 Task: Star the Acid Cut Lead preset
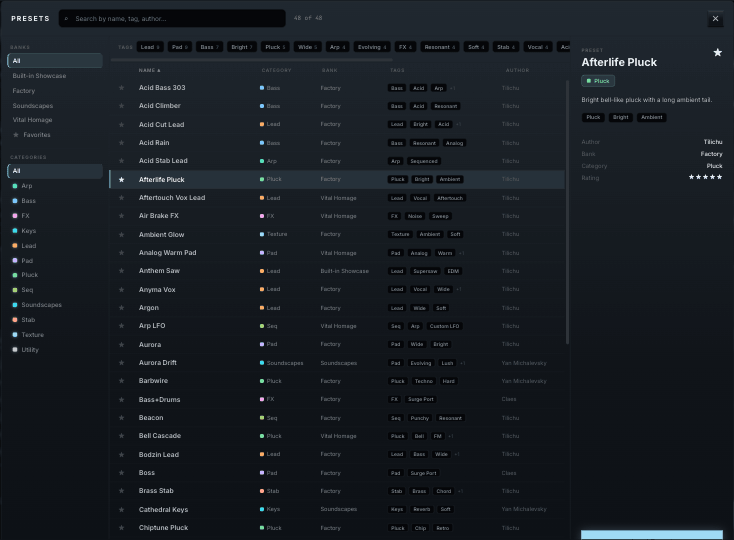(122, 124)
